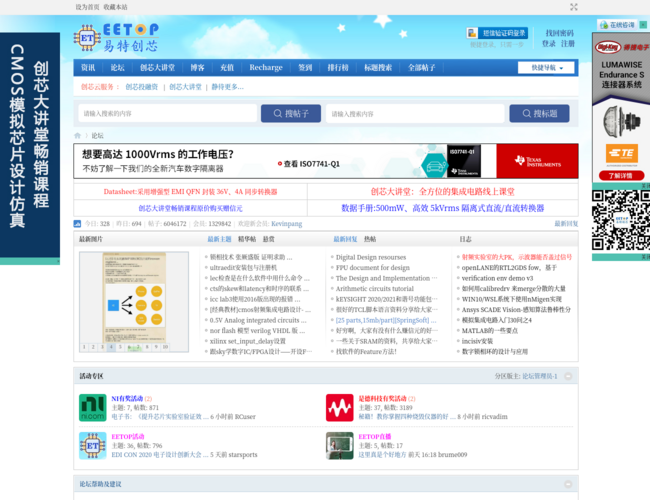Click the 搜标题 search button

pyautogui.click(x=539, y=114)
